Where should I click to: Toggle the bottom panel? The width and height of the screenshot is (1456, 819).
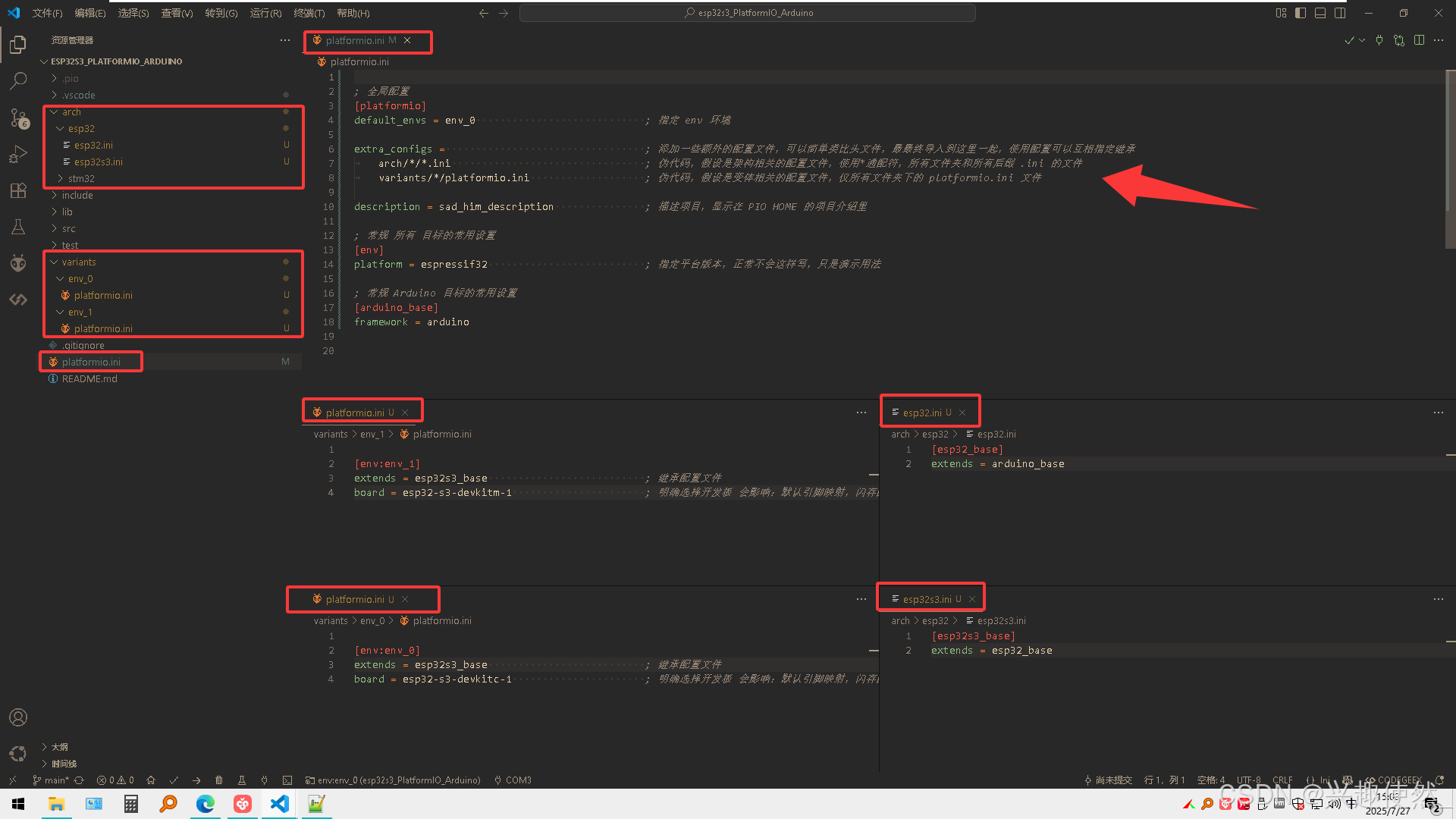point(1320,13)
